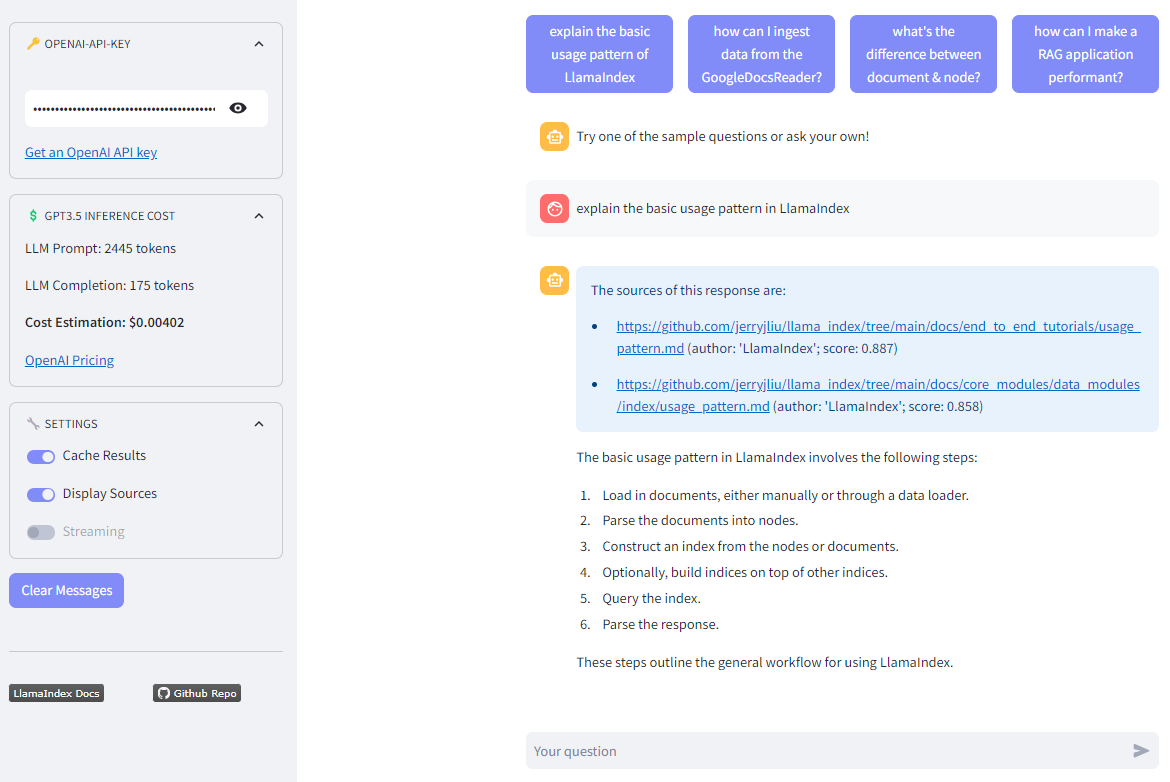Open the LlamaIndex Docs badge
Viewport: 1170px width, 782px height.
coord(57,693)
